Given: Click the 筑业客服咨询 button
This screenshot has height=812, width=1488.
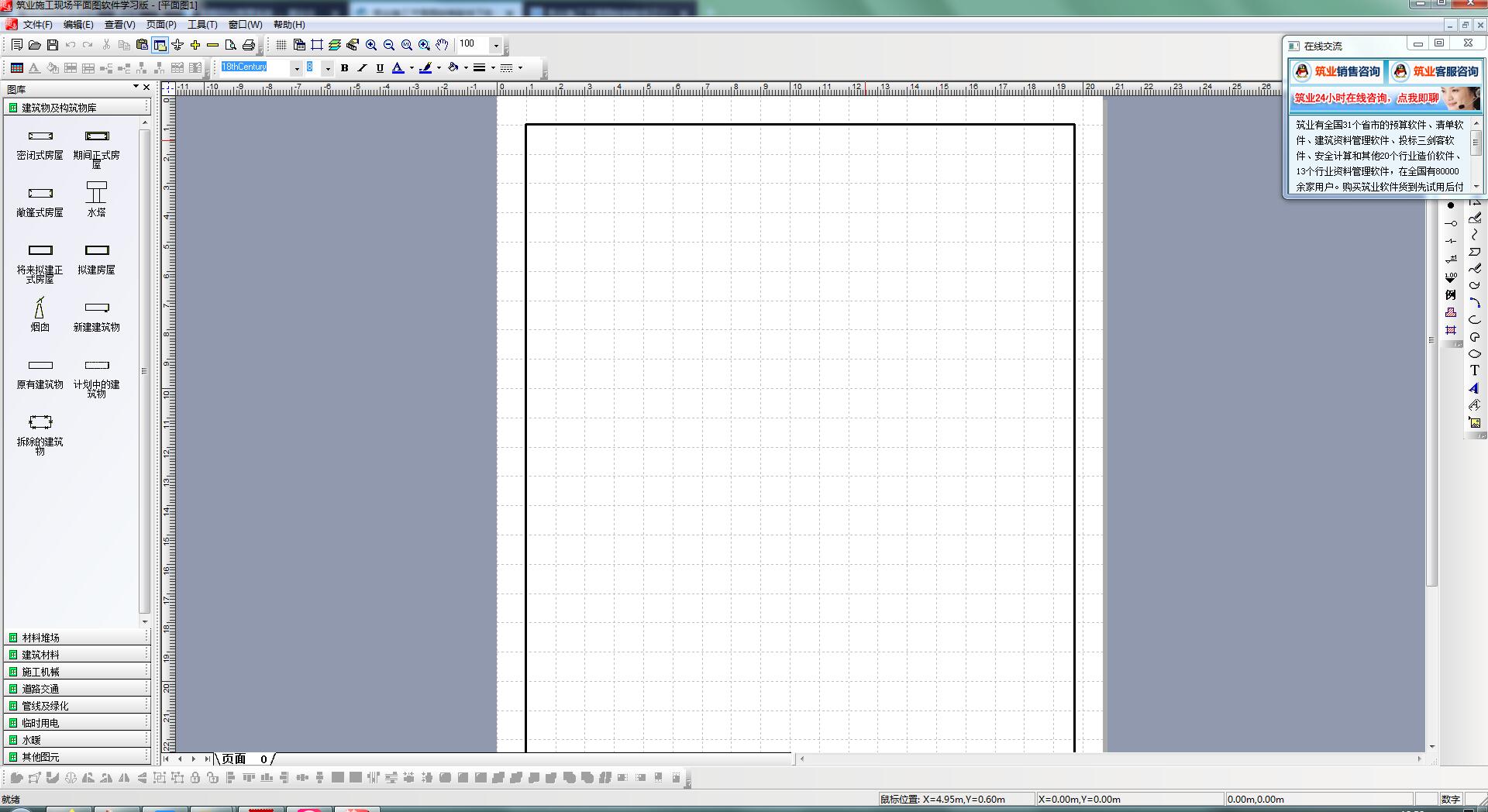Looking at the screenshot, I should pyautogui.click(x=1435, y=71).
